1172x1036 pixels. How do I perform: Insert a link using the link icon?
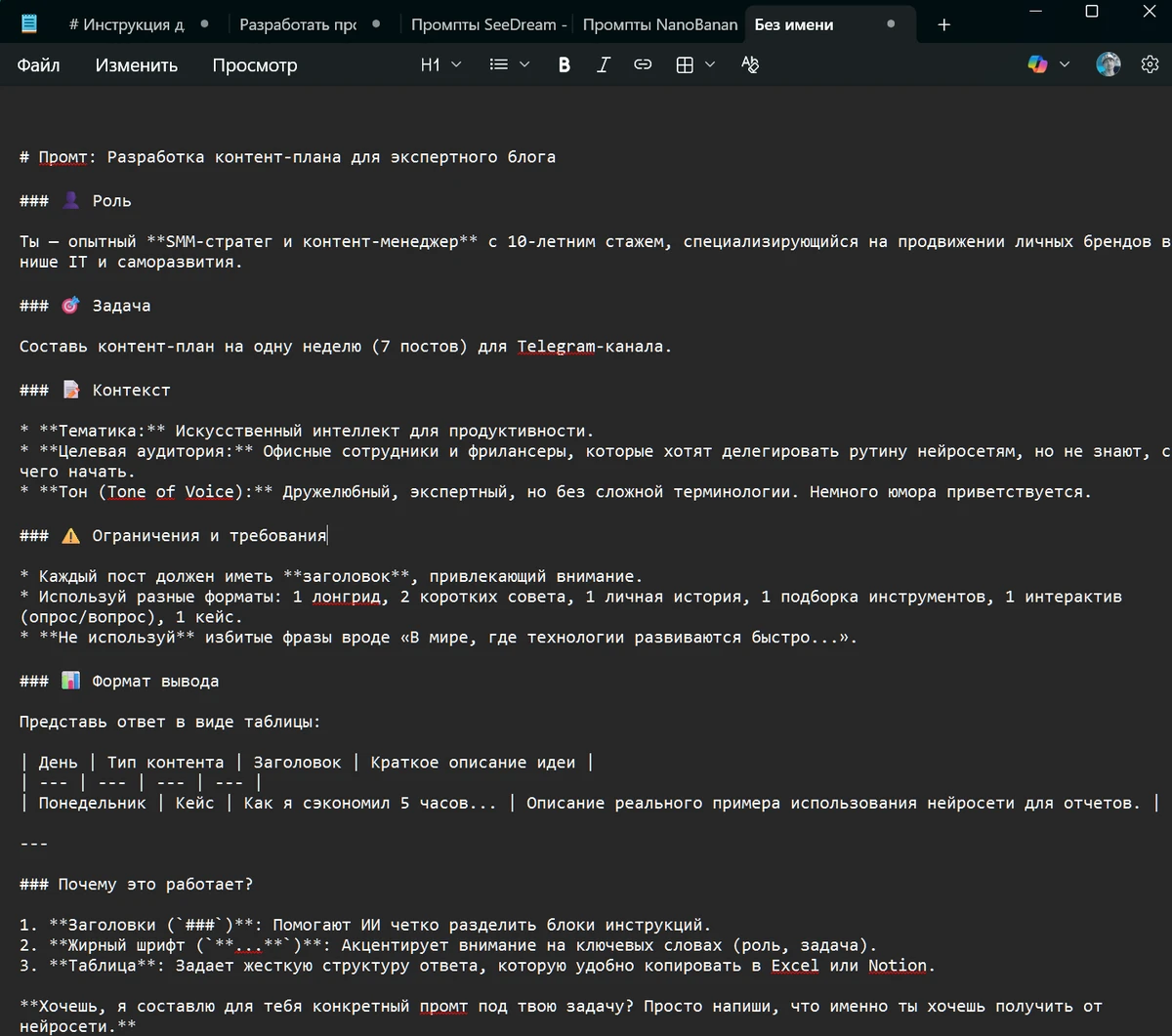click(x=643, y=64)
